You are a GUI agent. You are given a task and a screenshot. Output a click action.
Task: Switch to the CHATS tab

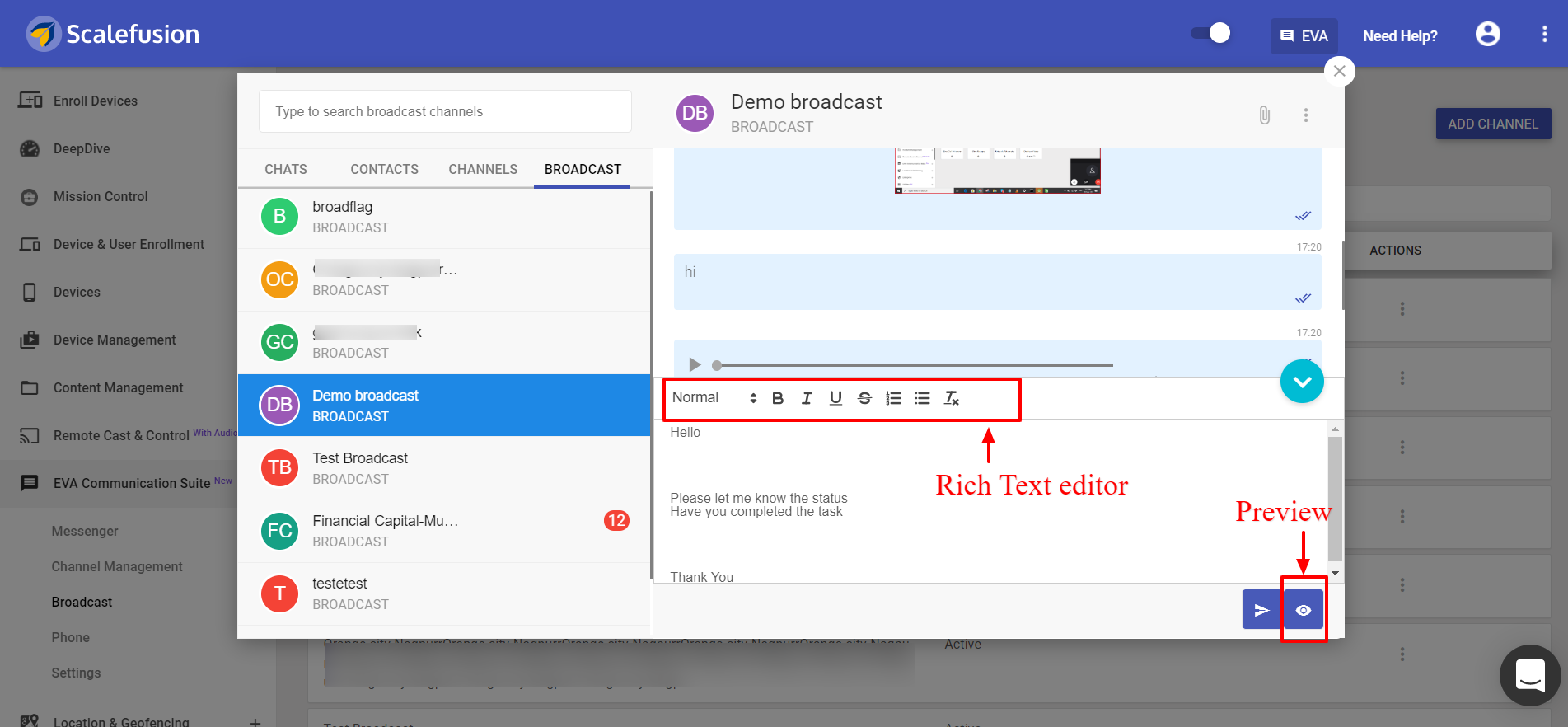point(286,169)
